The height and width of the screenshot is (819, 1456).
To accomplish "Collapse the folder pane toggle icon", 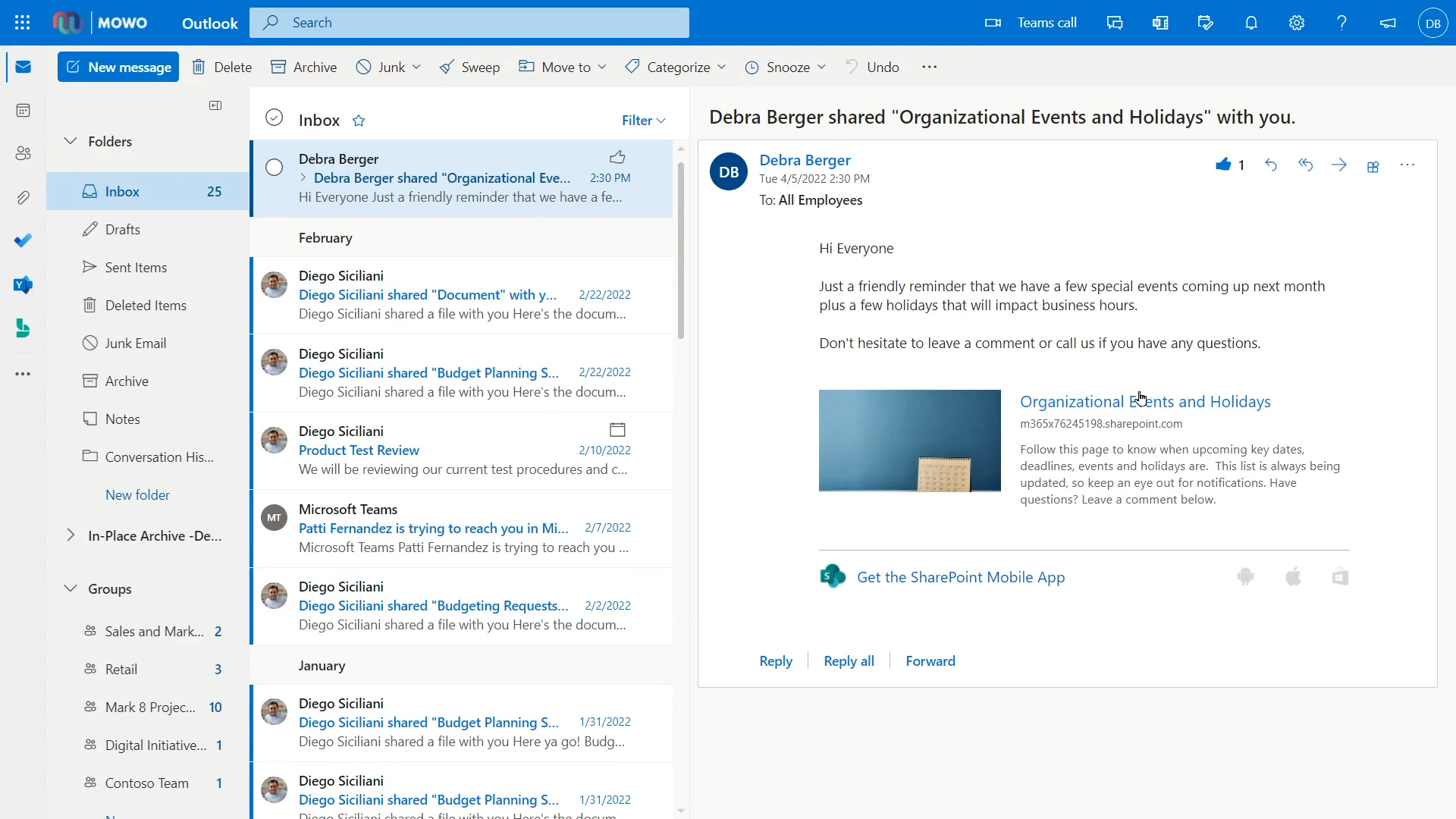I will click(x=215, y=105).
